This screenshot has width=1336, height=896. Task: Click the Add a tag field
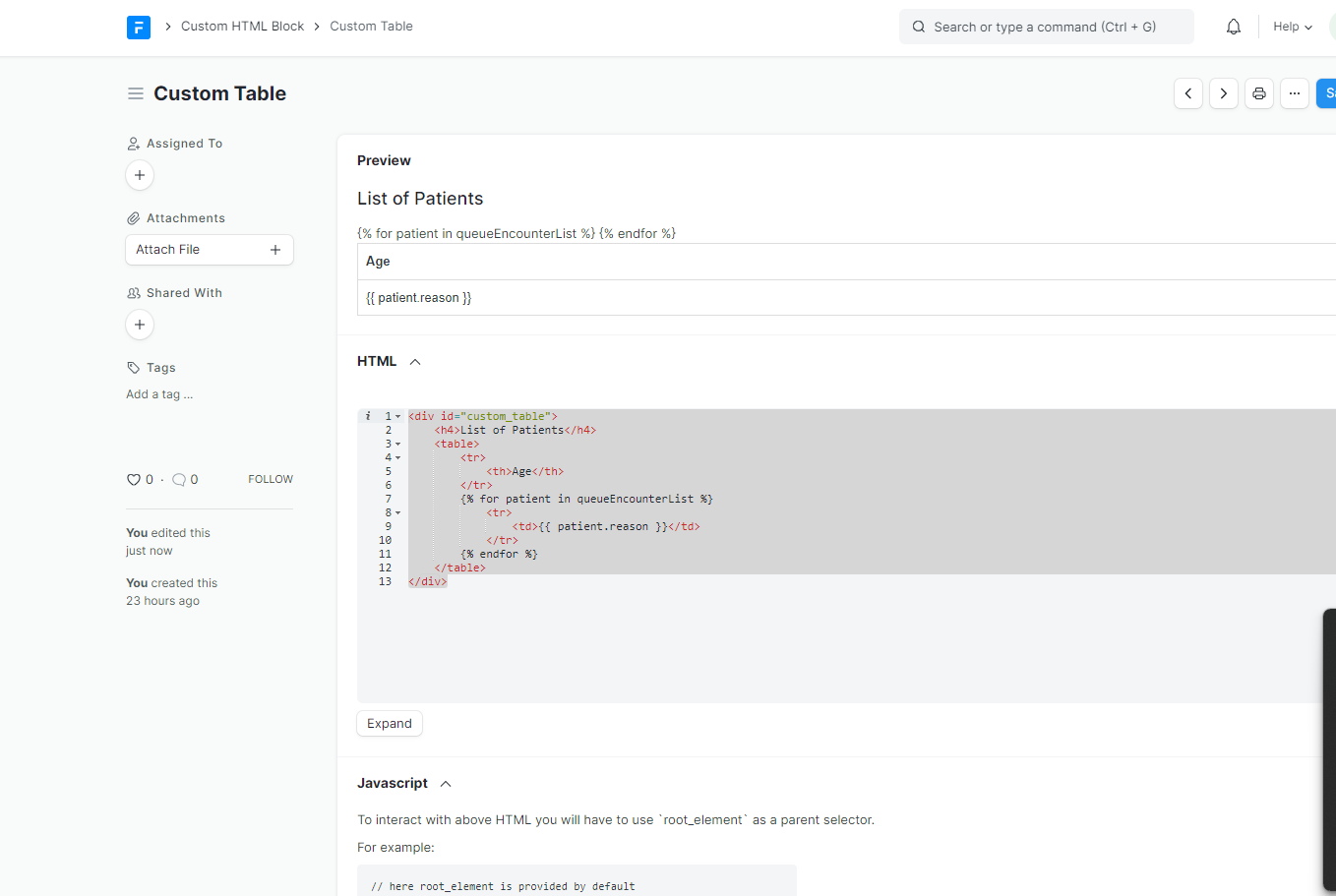point(159,394)
